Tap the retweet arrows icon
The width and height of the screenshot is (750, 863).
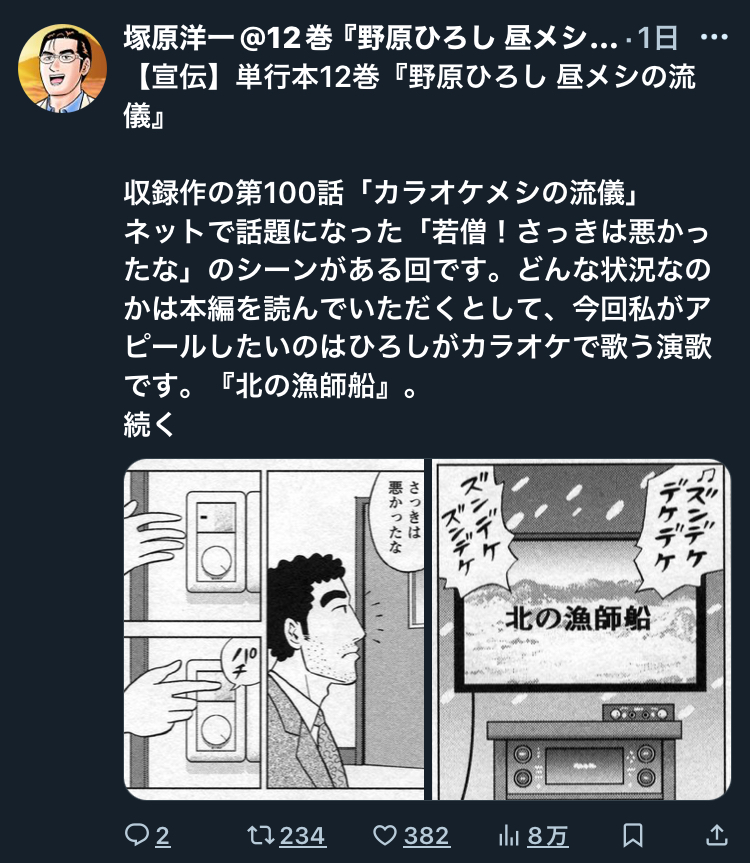tap(260, 835)
